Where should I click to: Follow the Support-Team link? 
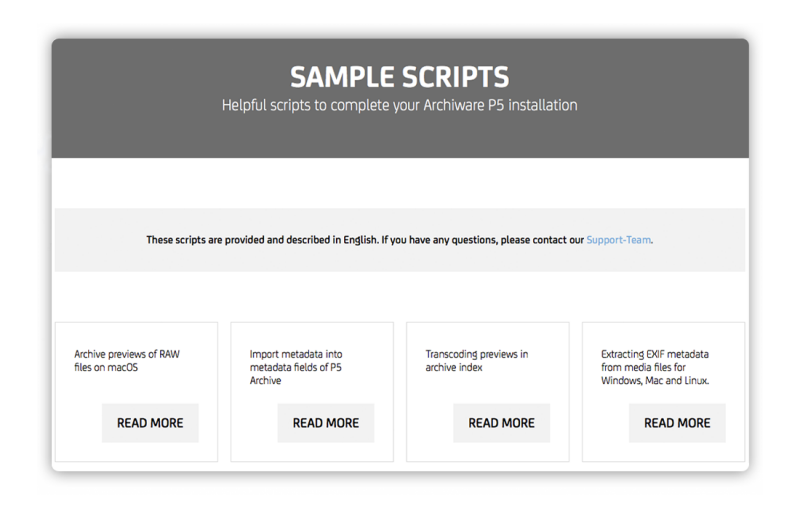pos(618,240)
